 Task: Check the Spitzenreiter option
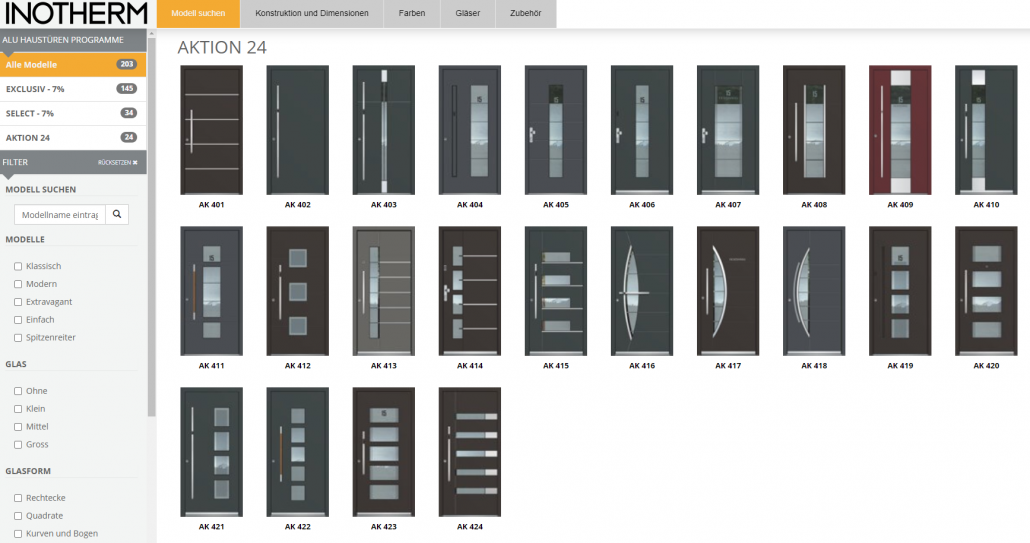[18, 337]
